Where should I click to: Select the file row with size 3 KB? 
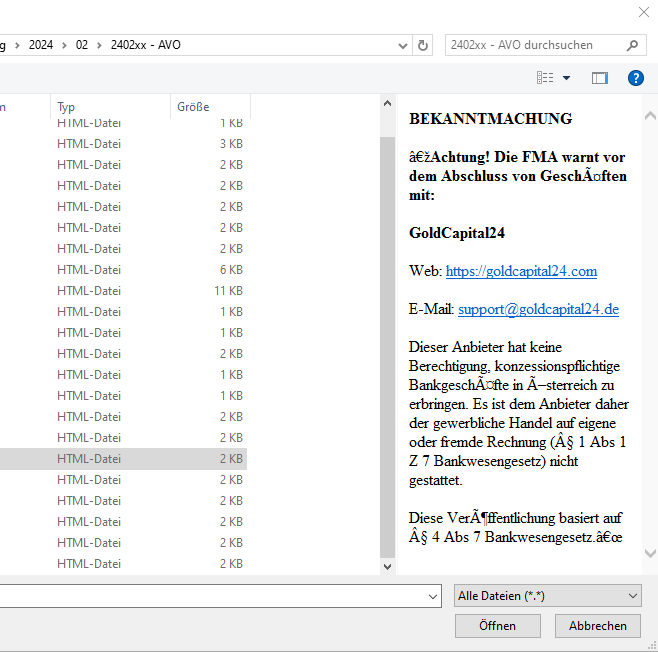tap(123, 144)
